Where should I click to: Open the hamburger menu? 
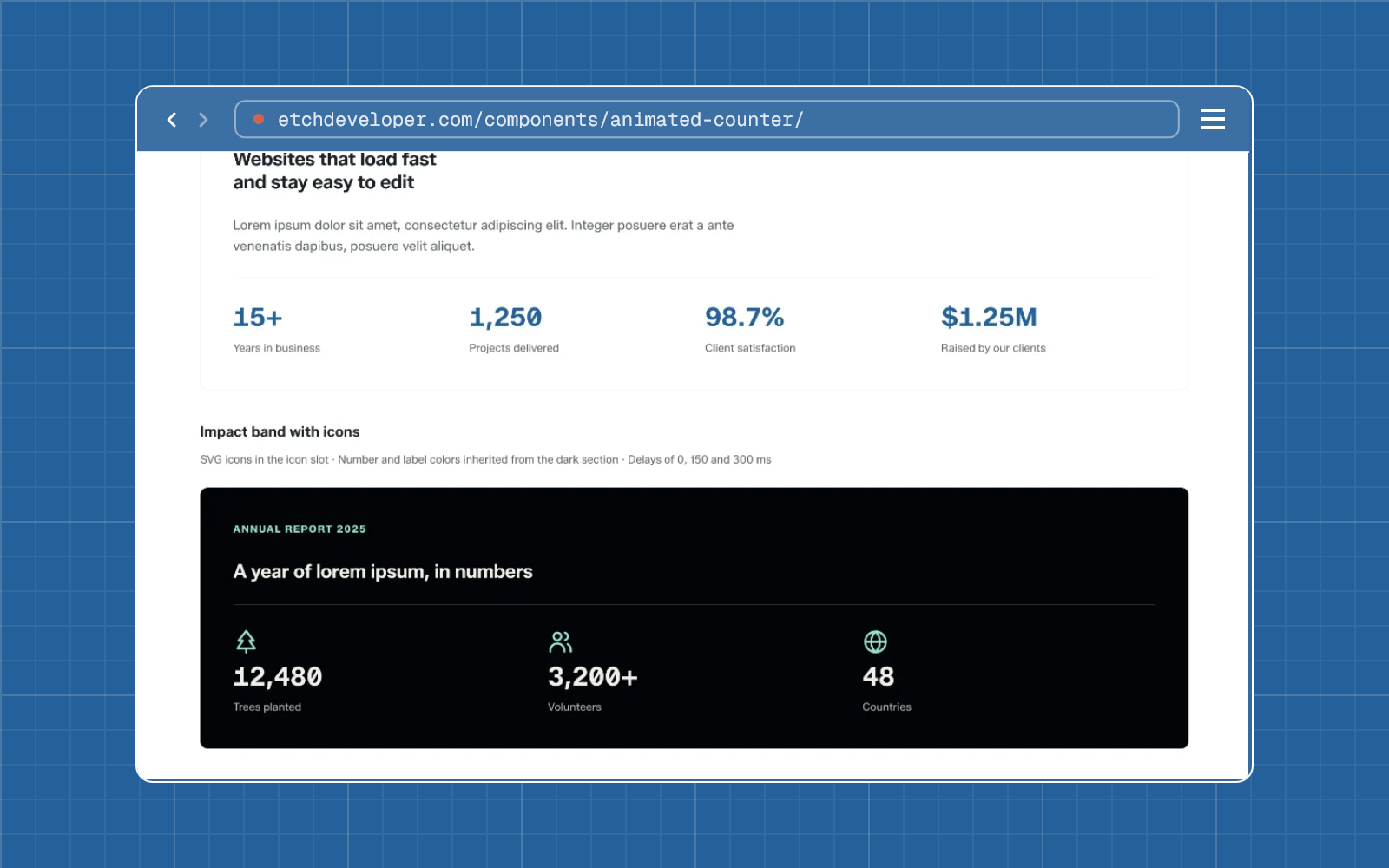[1212, 119]
